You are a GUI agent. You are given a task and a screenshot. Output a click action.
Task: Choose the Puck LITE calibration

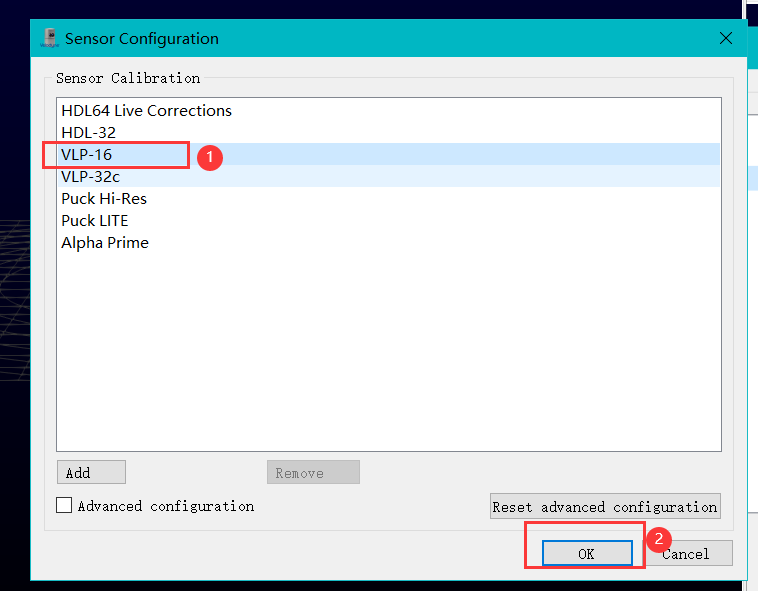point(389,220)
